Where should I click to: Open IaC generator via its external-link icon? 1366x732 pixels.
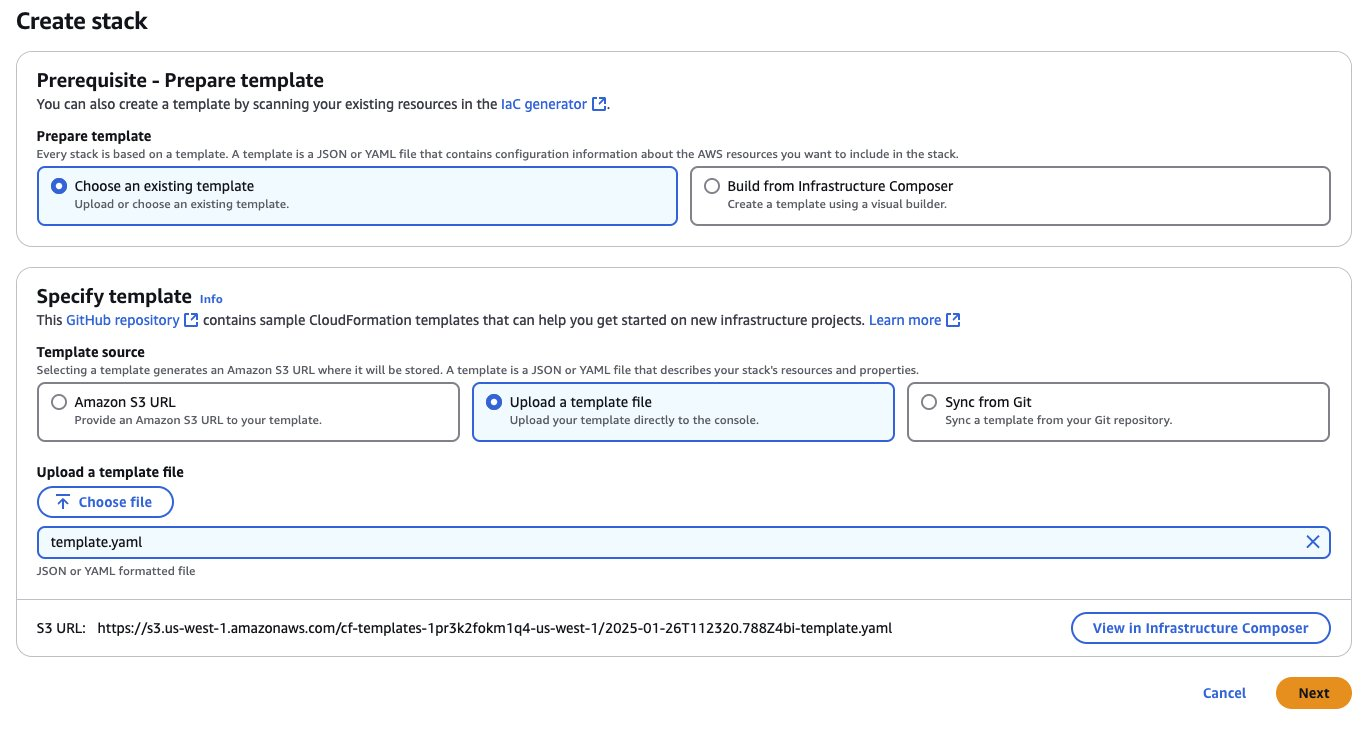click(598, 103)
